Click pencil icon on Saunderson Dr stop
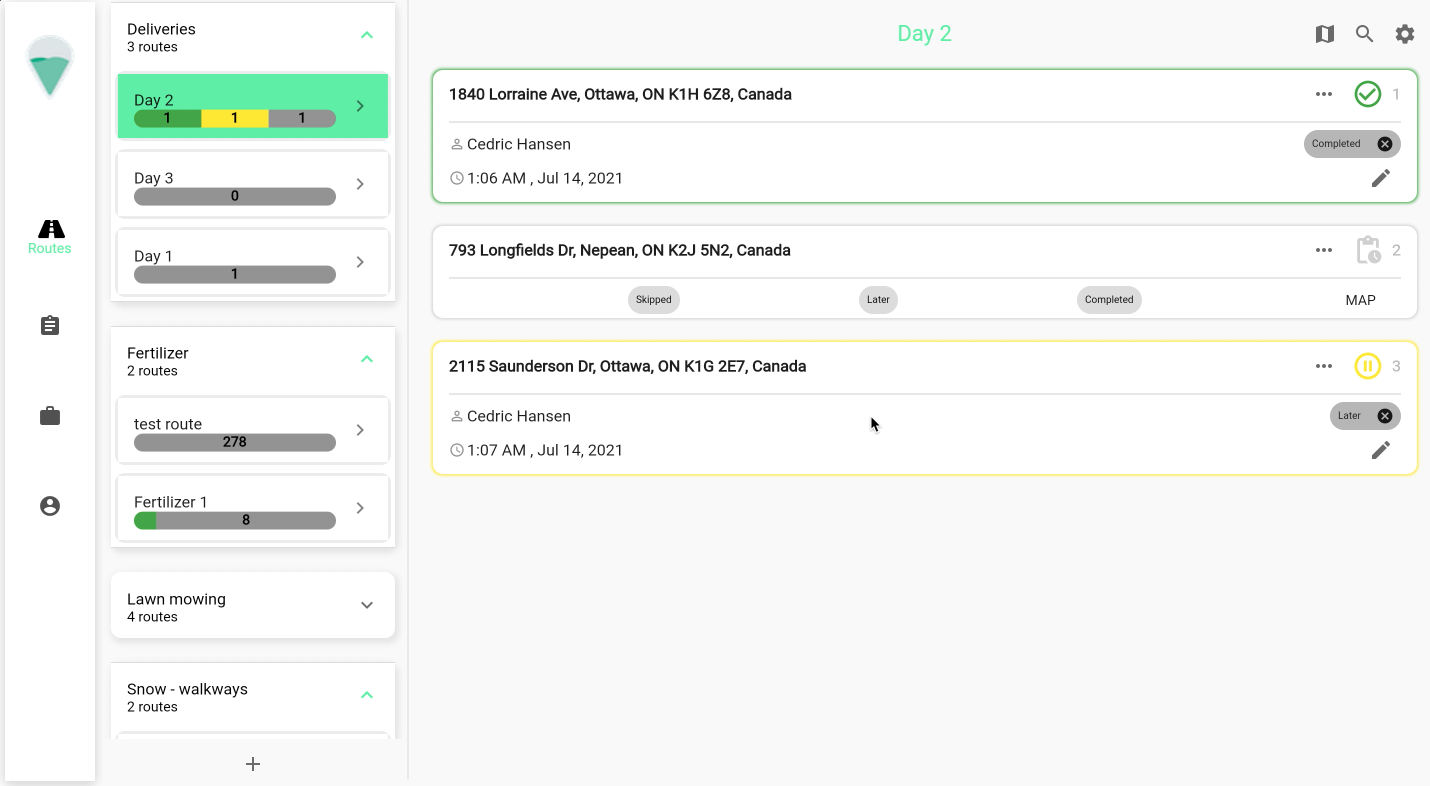The width and height of the screenshot is (1430, 786). coord(1380,450)
